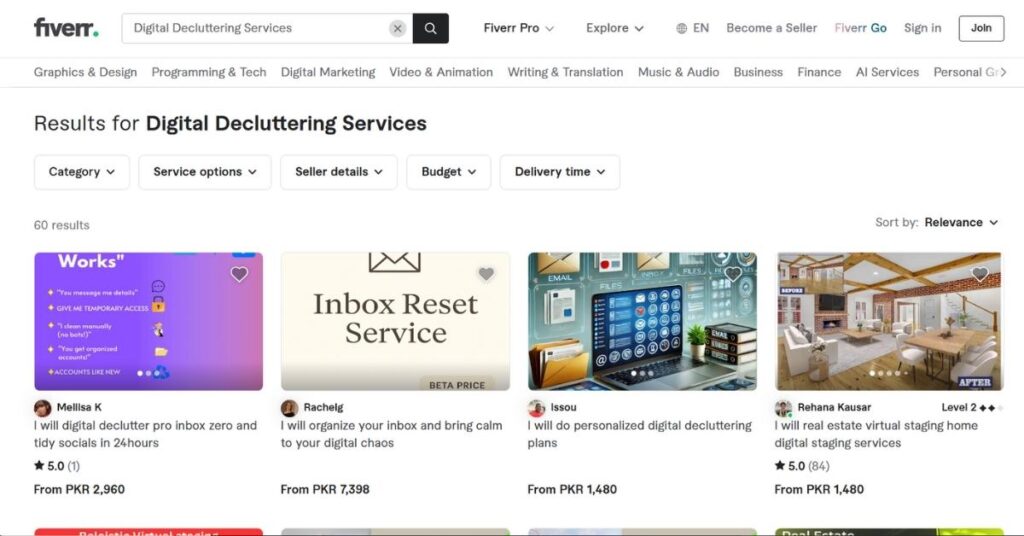The image size is (1024, 536).
Task: Click the Fiverr Go link
Action: [x=860, y=28]
